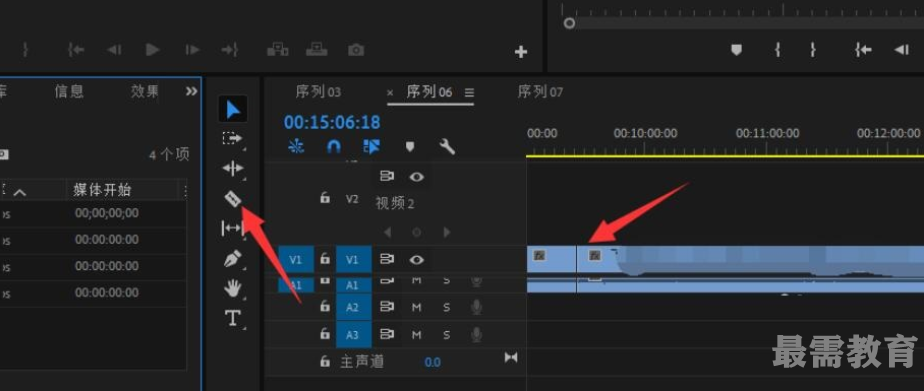Mark In in program monitor
The width and height of the screenshot is (924, 391).
pos(778,50)
